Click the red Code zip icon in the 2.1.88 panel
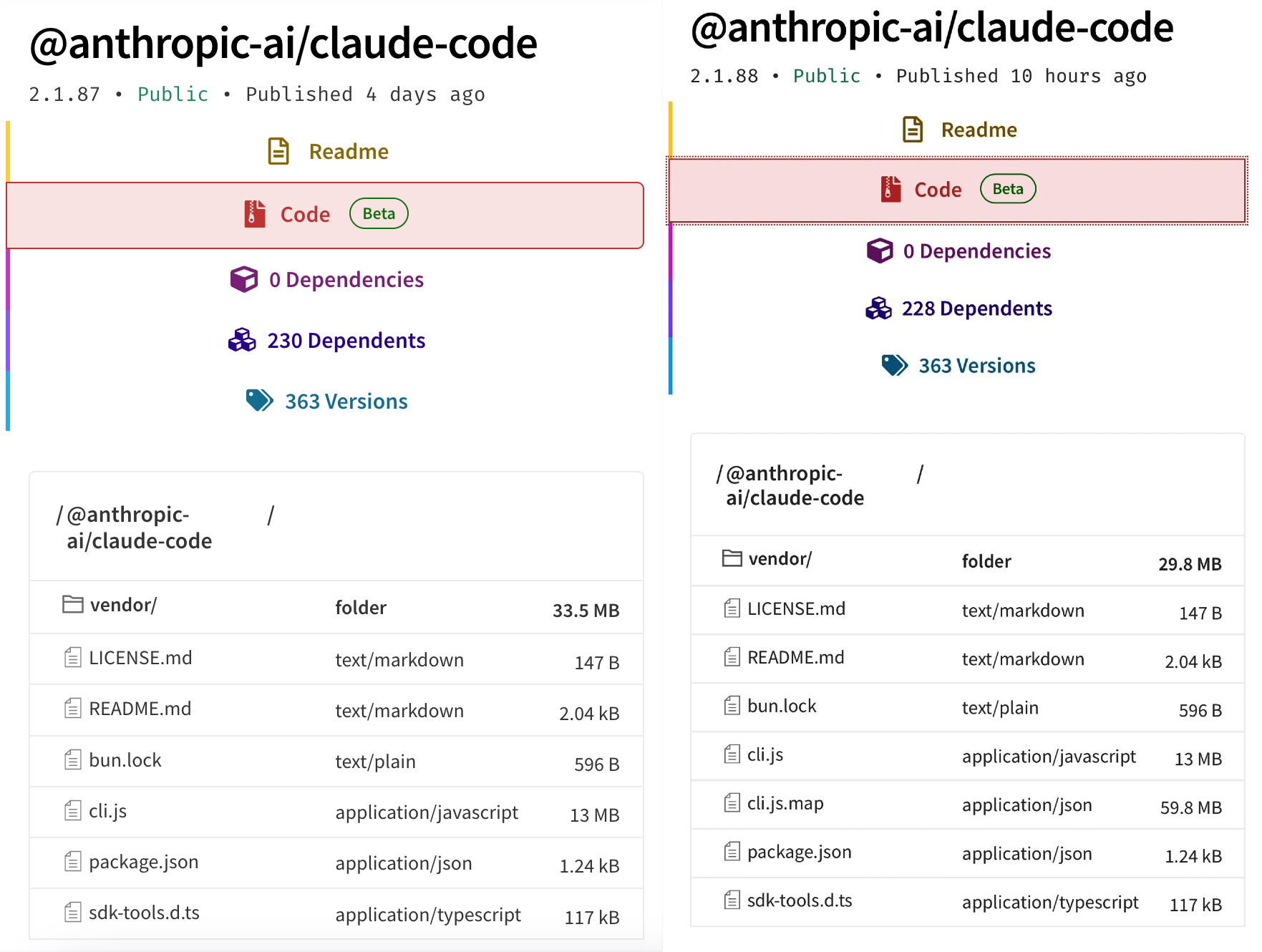This screenshot has height=952, width=1262. click(x=890, y=190)
